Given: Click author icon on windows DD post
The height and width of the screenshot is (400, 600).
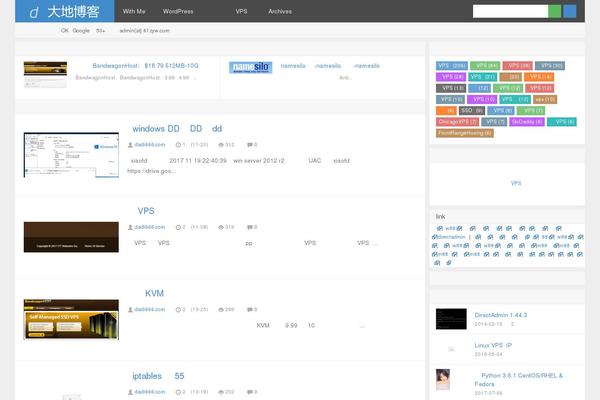Looking at the screenshot, I should click(130, 145).
